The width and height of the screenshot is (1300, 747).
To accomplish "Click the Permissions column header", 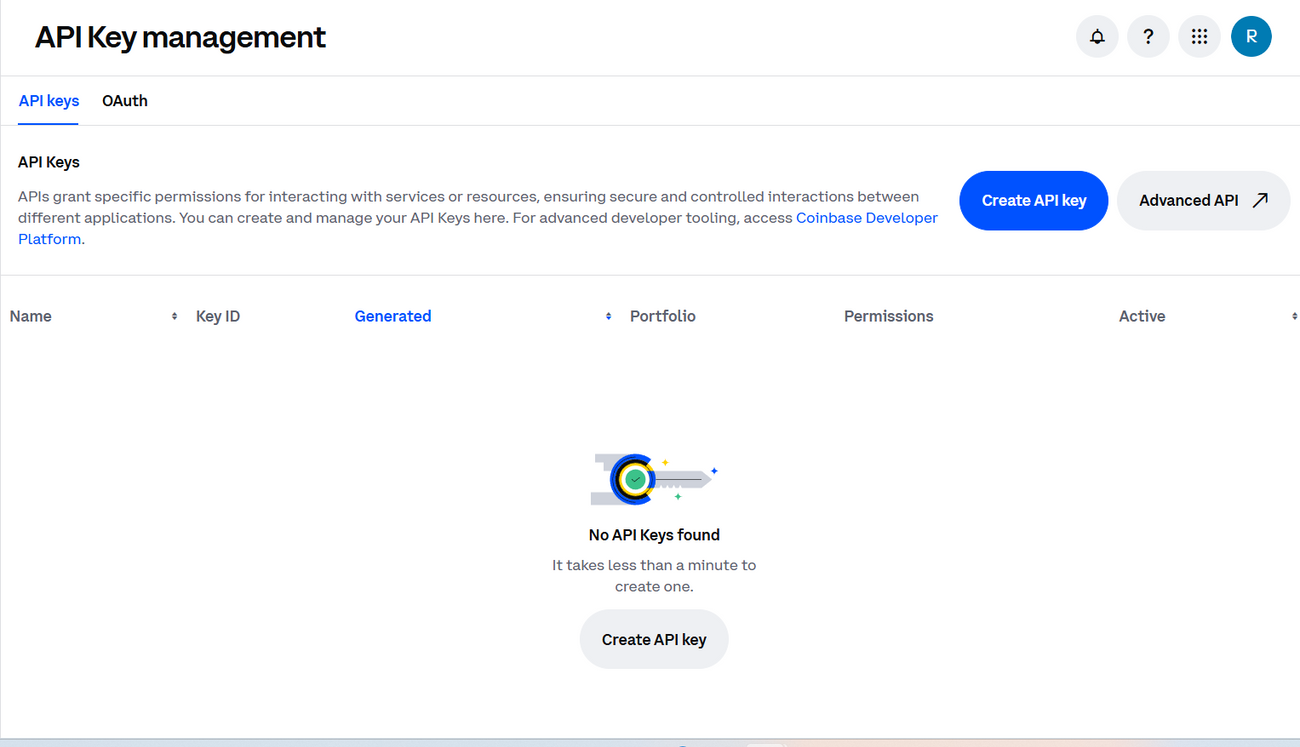I will [888, 316].
